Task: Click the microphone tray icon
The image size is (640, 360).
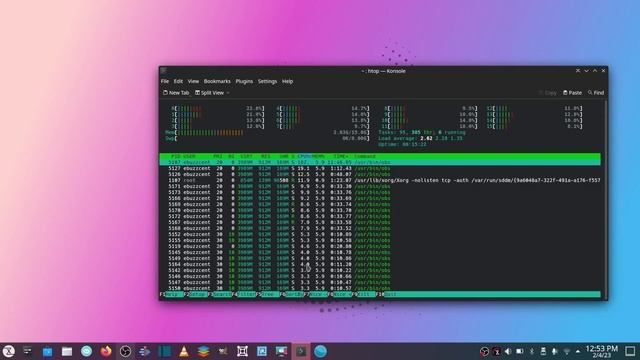Action: 555,351
